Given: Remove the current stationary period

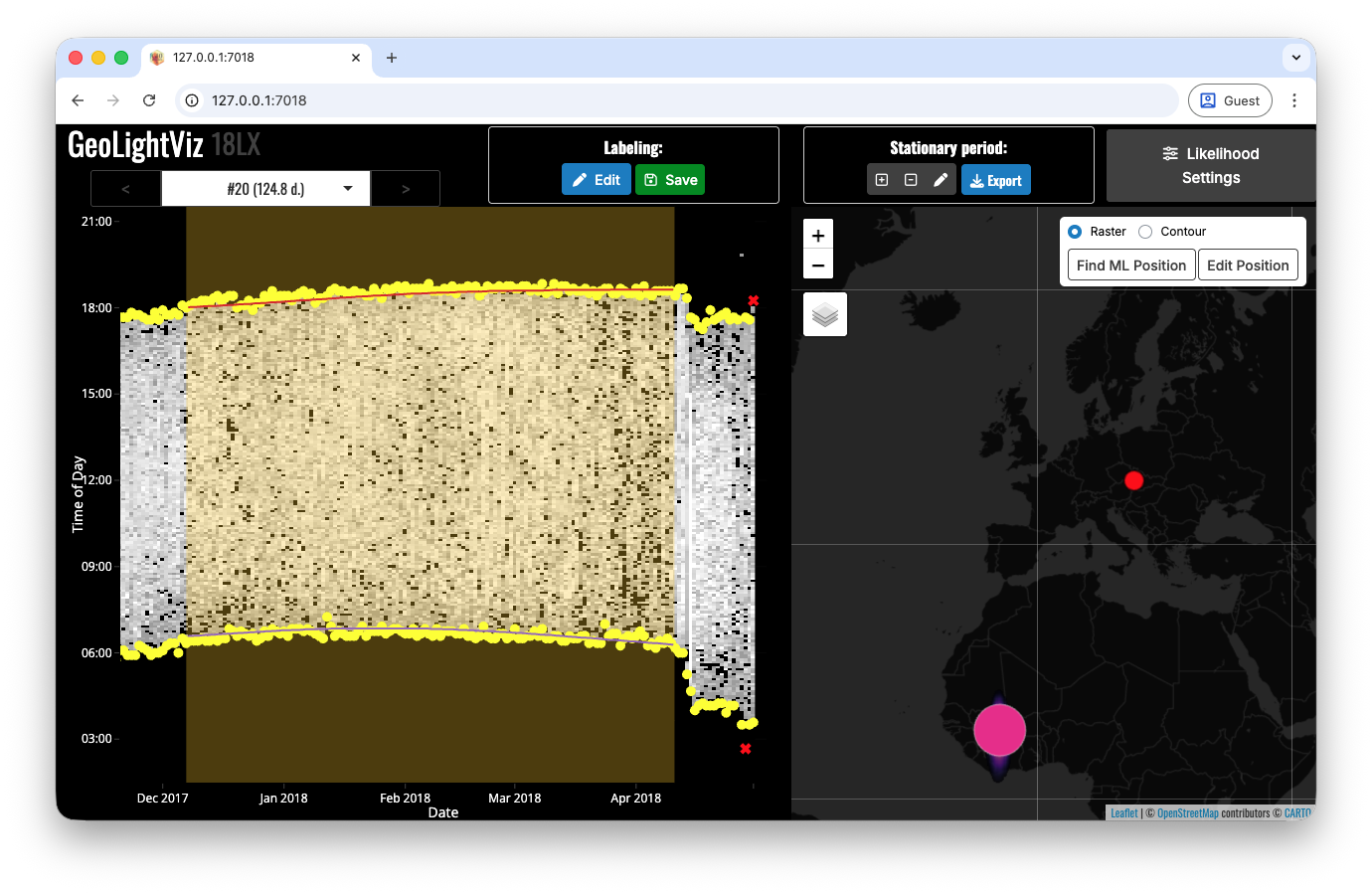Looking at the screenshot, I should tap(911, 180).
